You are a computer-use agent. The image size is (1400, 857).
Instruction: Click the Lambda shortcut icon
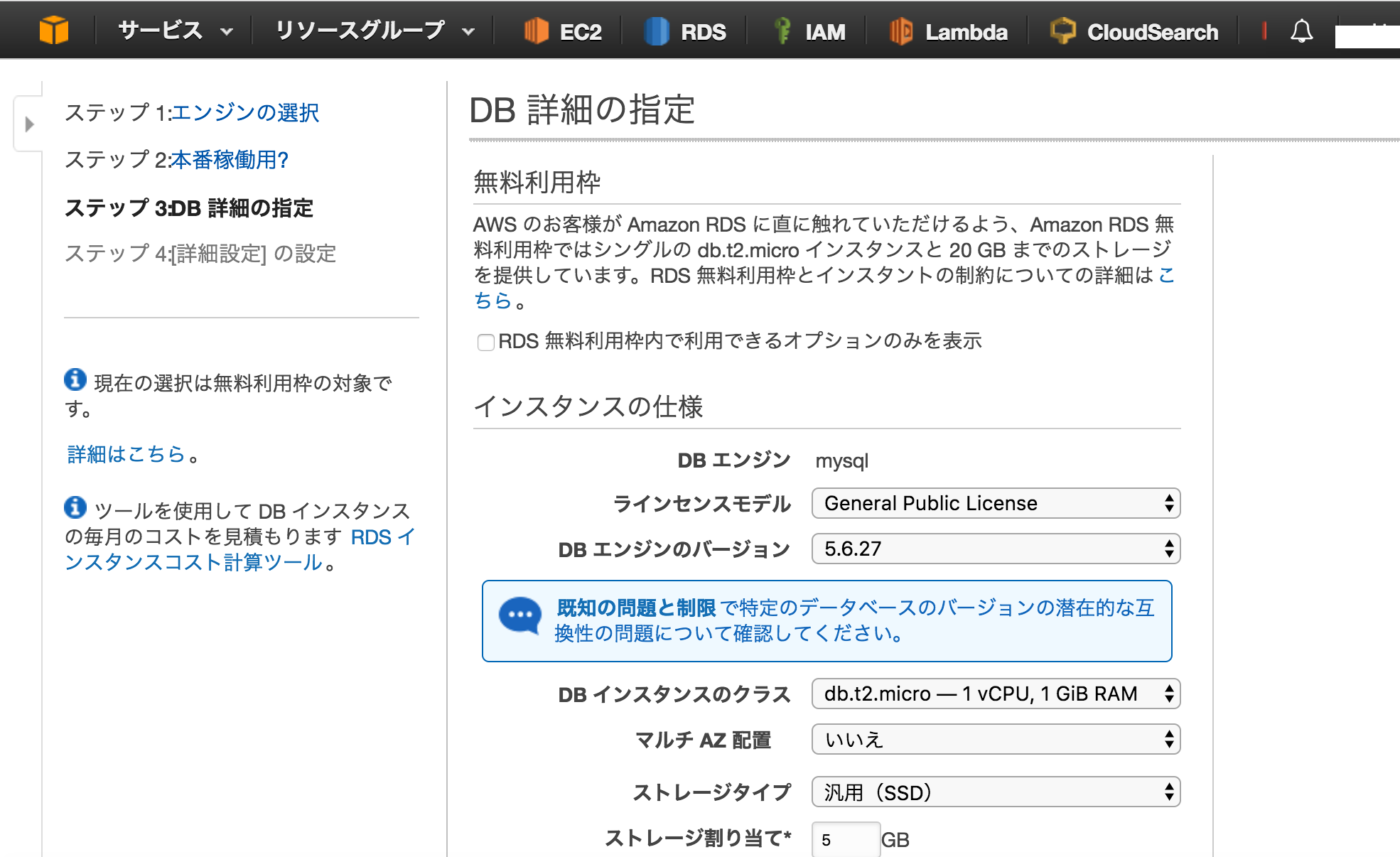pyautogui.click(x=901, y=31)
